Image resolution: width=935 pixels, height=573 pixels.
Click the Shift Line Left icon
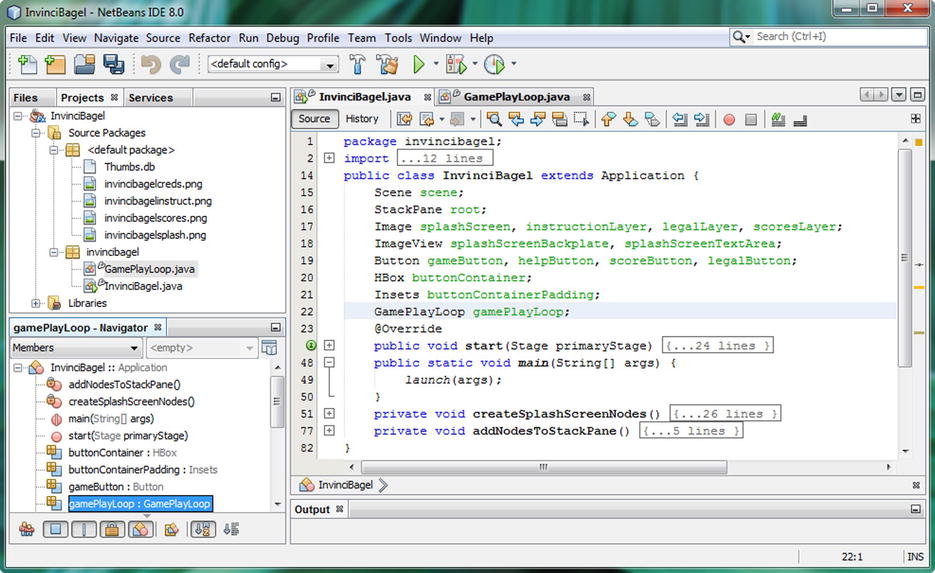click(x=680, y=119)
